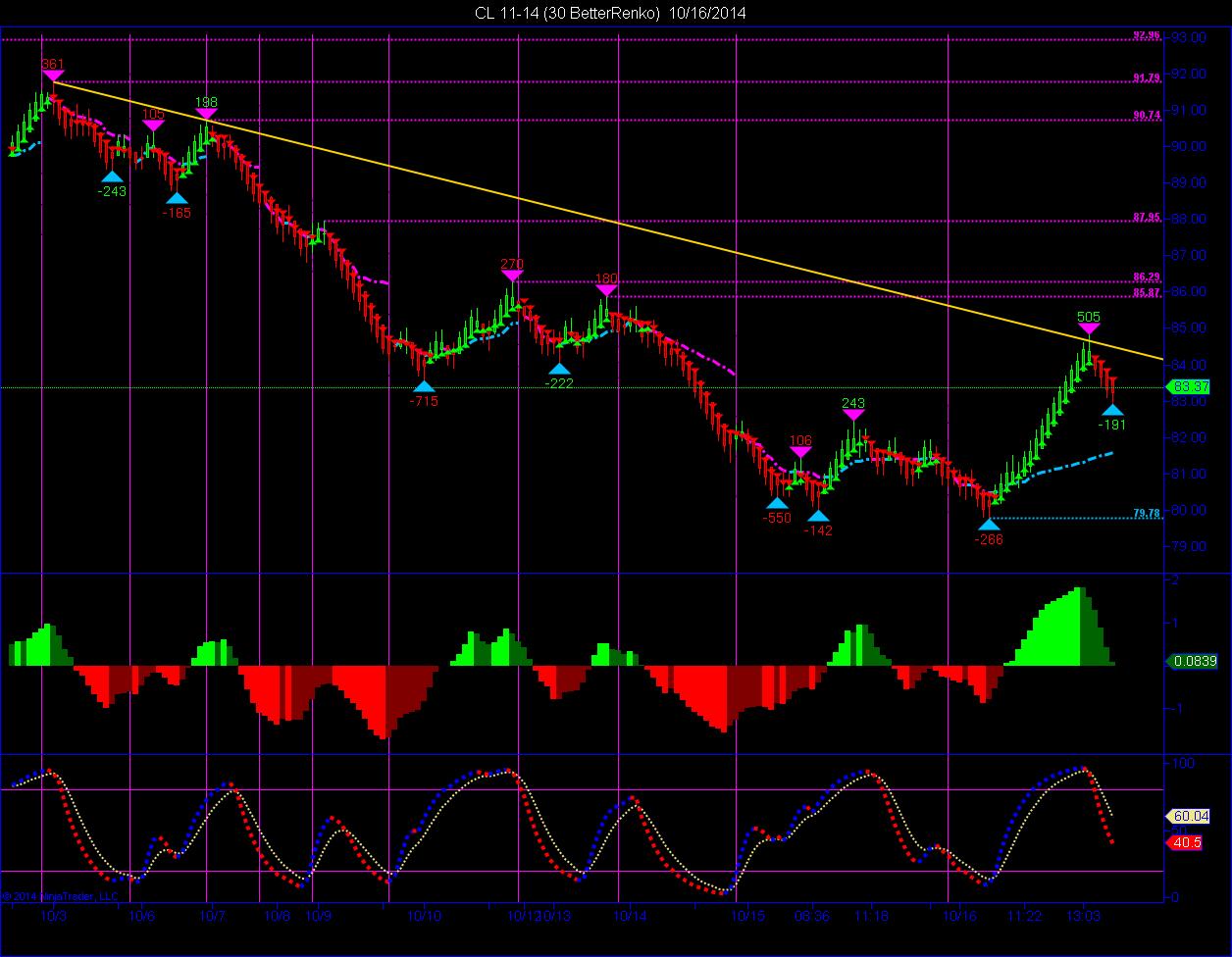Viewport: 1232px width, 957px height.
Task: Click the blue triangle marker labeled -715
Action: 425,386
